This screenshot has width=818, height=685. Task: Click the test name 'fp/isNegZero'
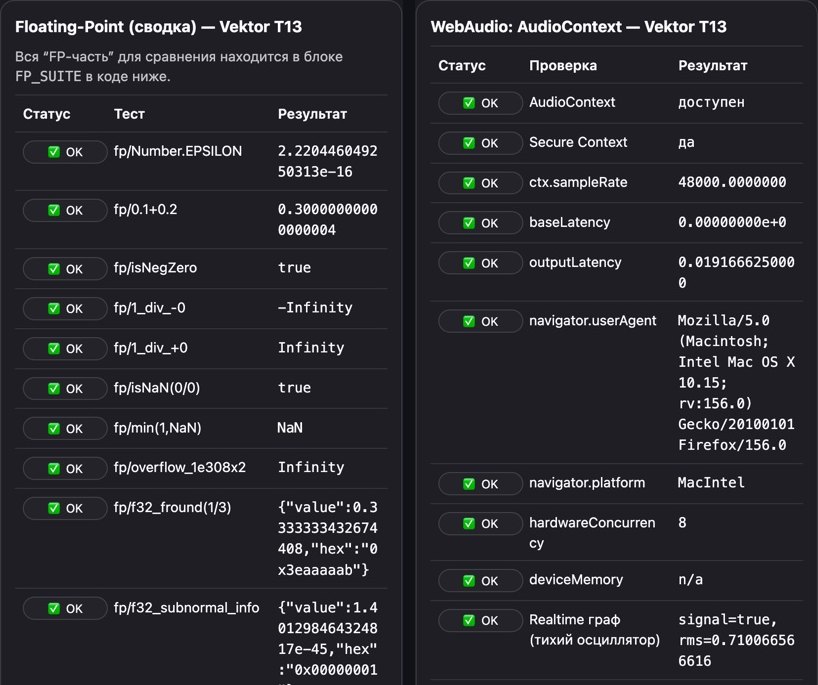coord(155,268)
